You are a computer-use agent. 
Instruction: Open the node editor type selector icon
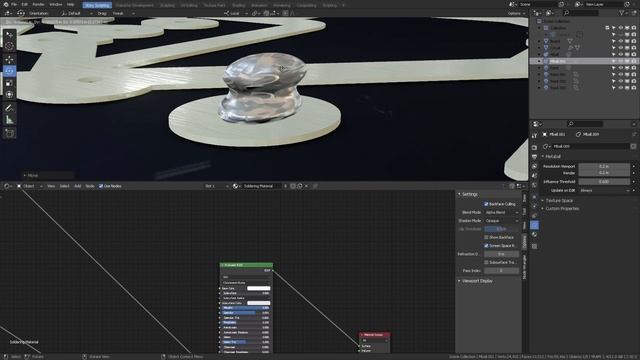[7, 186]
